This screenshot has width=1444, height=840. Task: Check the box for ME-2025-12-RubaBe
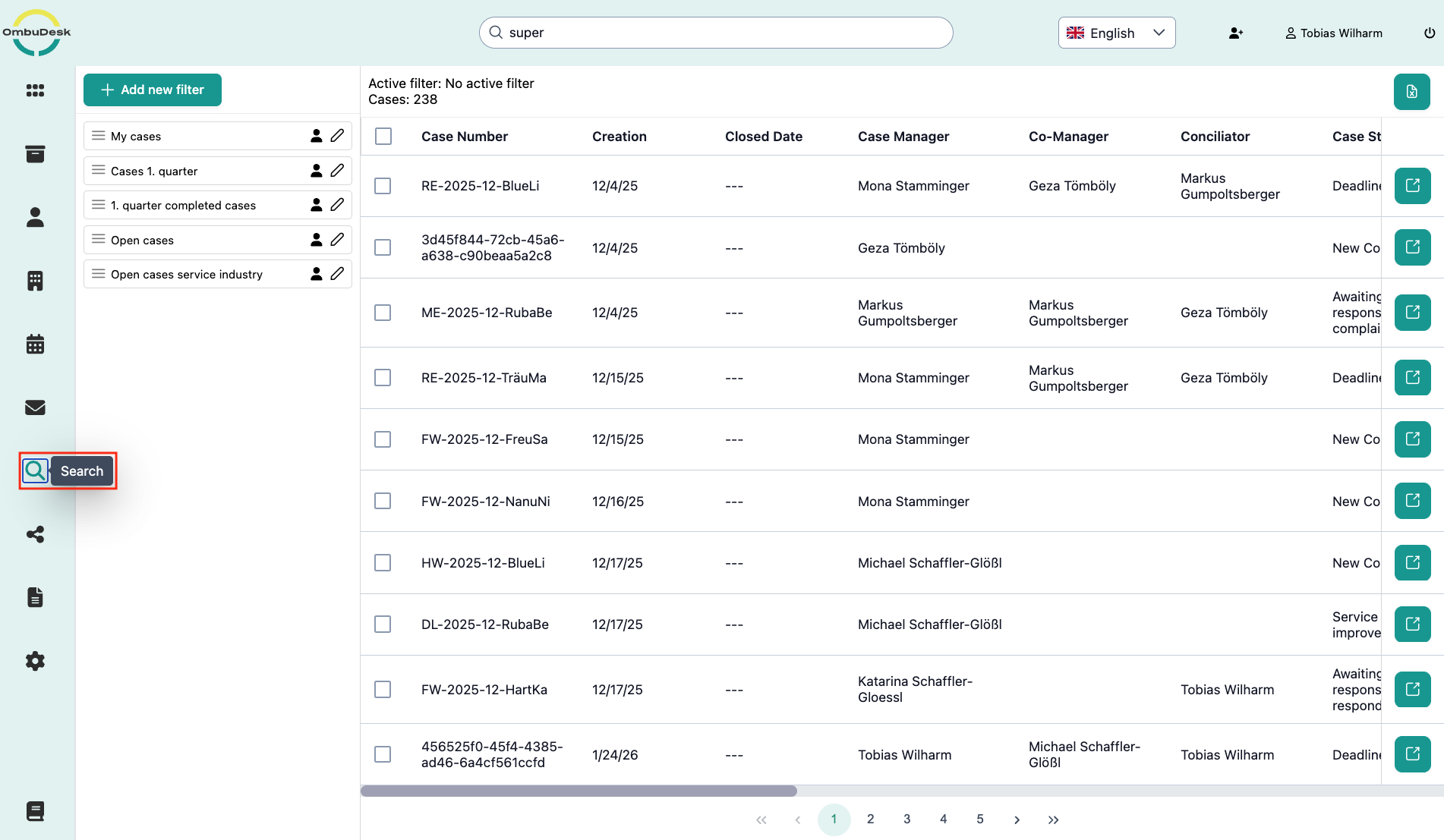pyautogui.click(x=383, y=313)
